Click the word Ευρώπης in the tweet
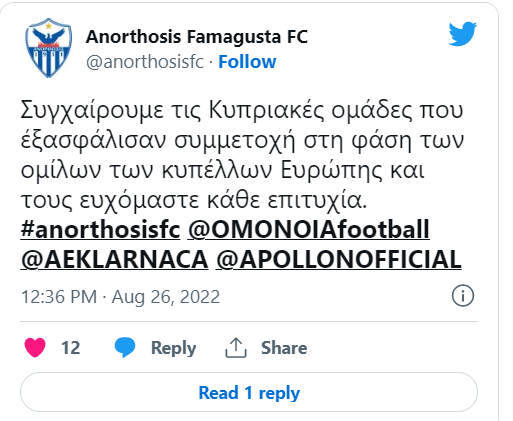The height and width of the screenshot is (421, 513). (331, 171)
